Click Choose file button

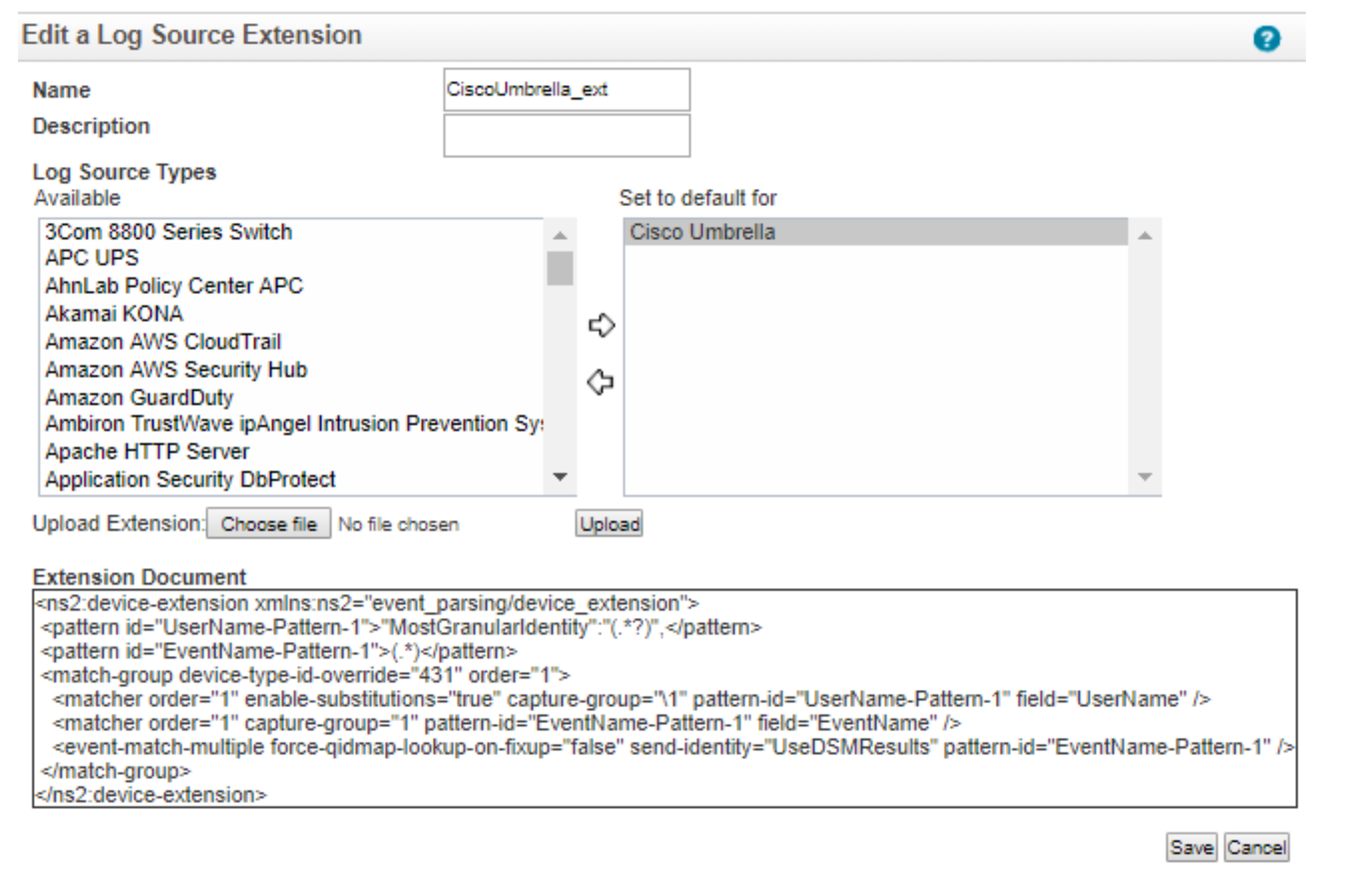pyautogui.click(x=268, y=524)
